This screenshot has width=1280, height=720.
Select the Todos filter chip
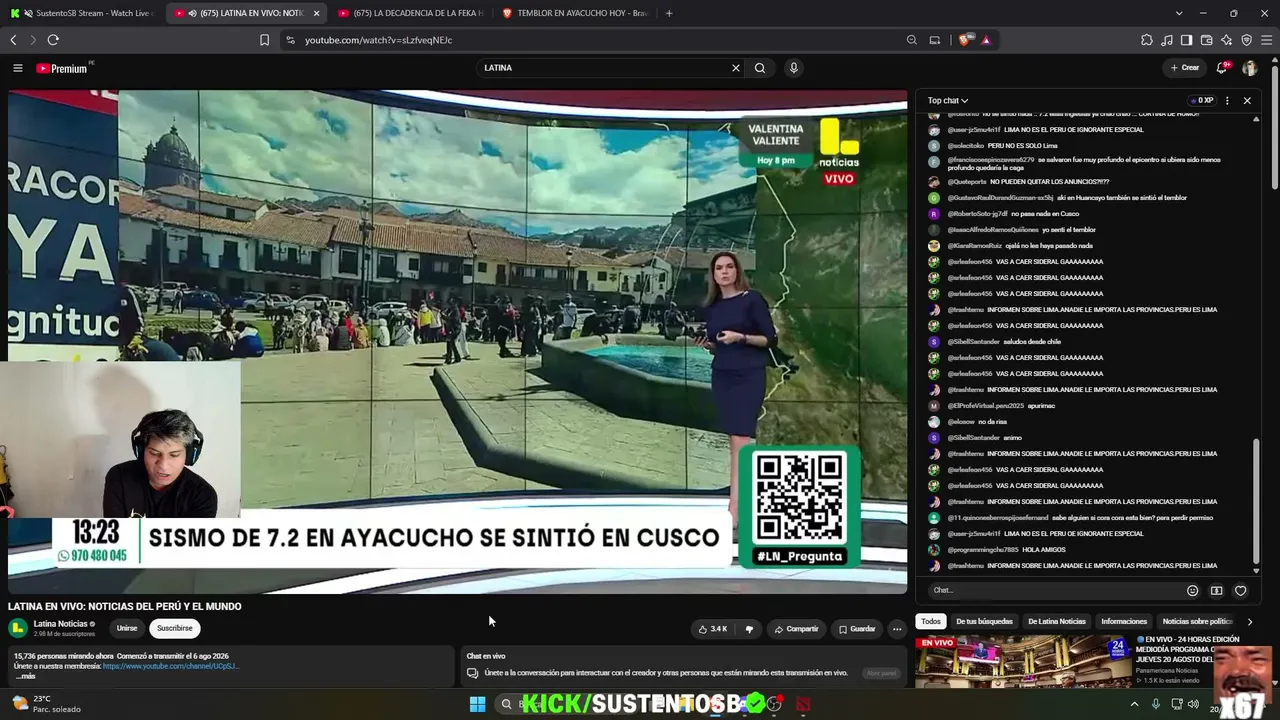coord(931,622)
